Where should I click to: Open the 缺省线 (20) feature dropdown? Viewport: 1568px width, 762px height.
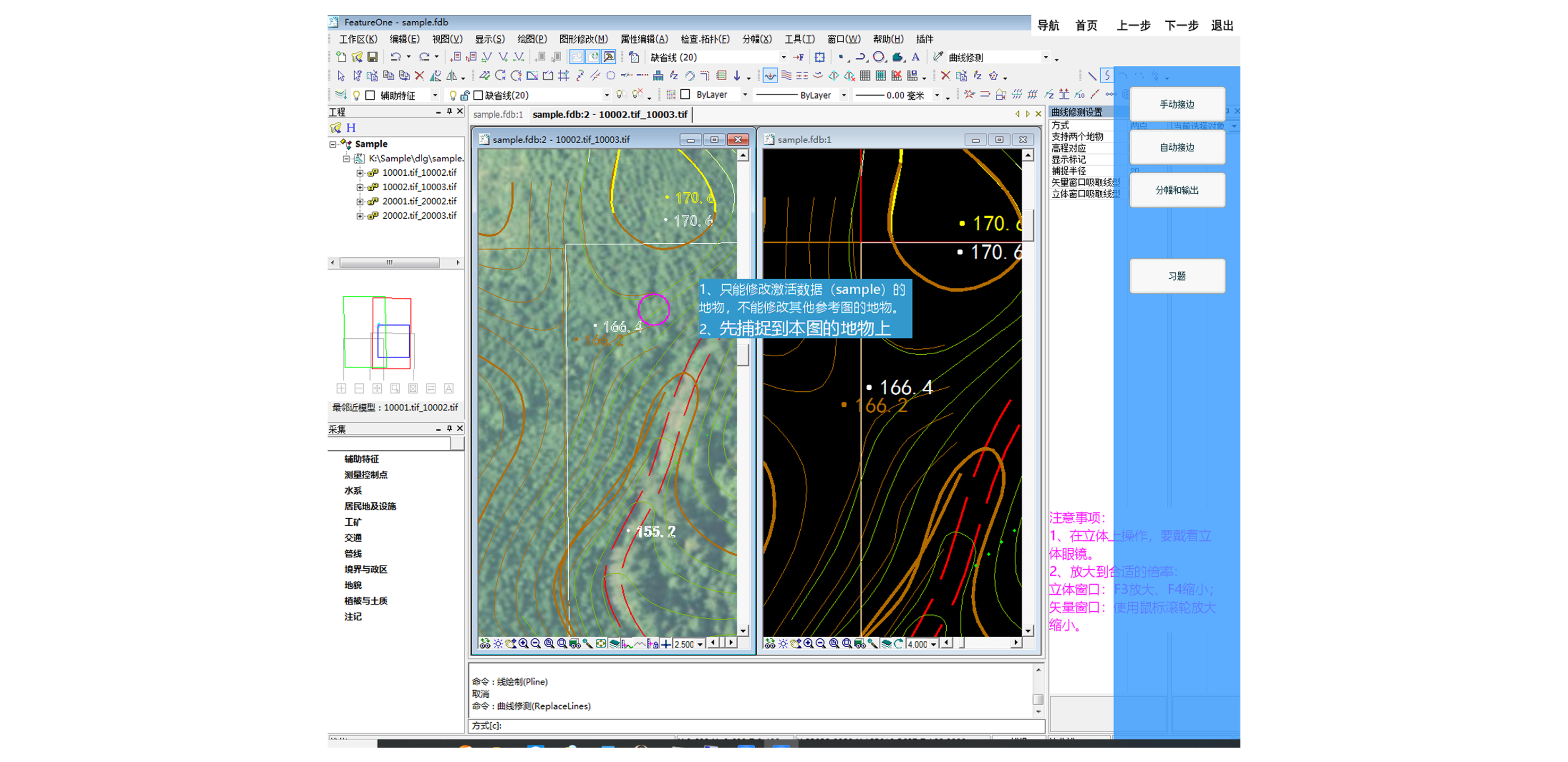[783, 57]
